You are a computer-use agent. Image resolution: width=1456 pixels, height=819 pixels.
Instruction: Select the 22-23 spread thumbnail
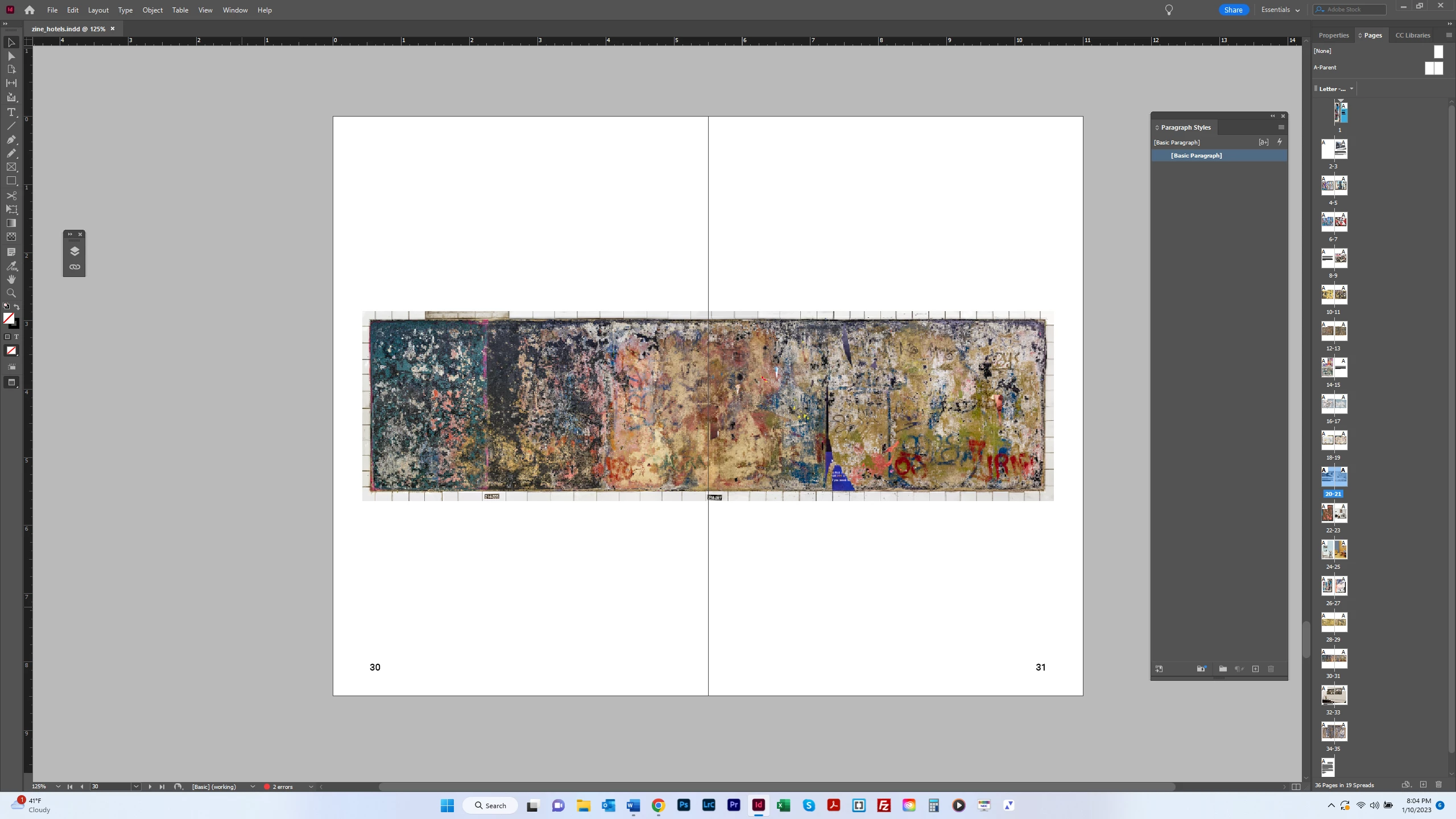[x=1334, y=513]
